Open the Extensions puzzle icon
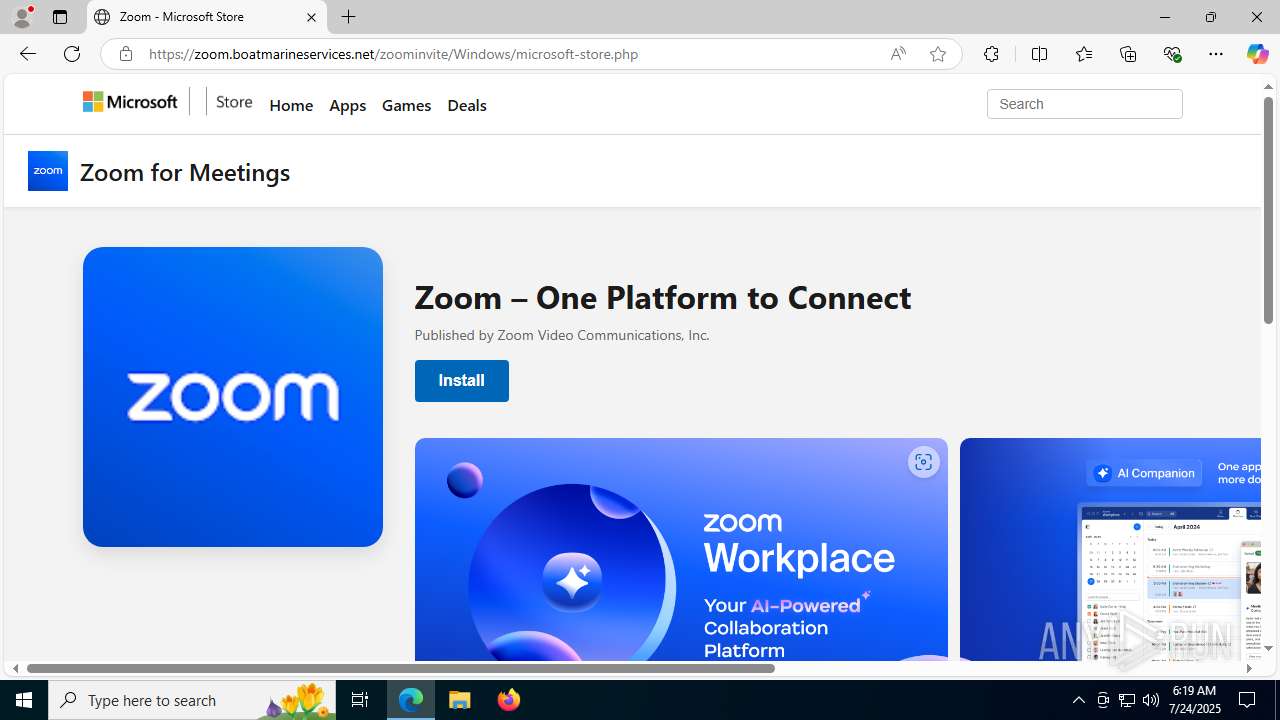1280x720 pixels. [991, 54]
